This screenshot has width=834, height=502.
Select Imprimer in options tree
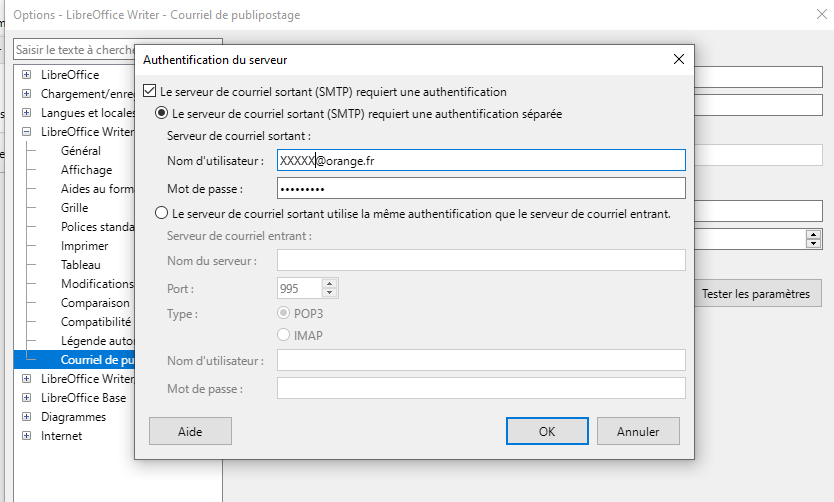(x=85, y=246)
